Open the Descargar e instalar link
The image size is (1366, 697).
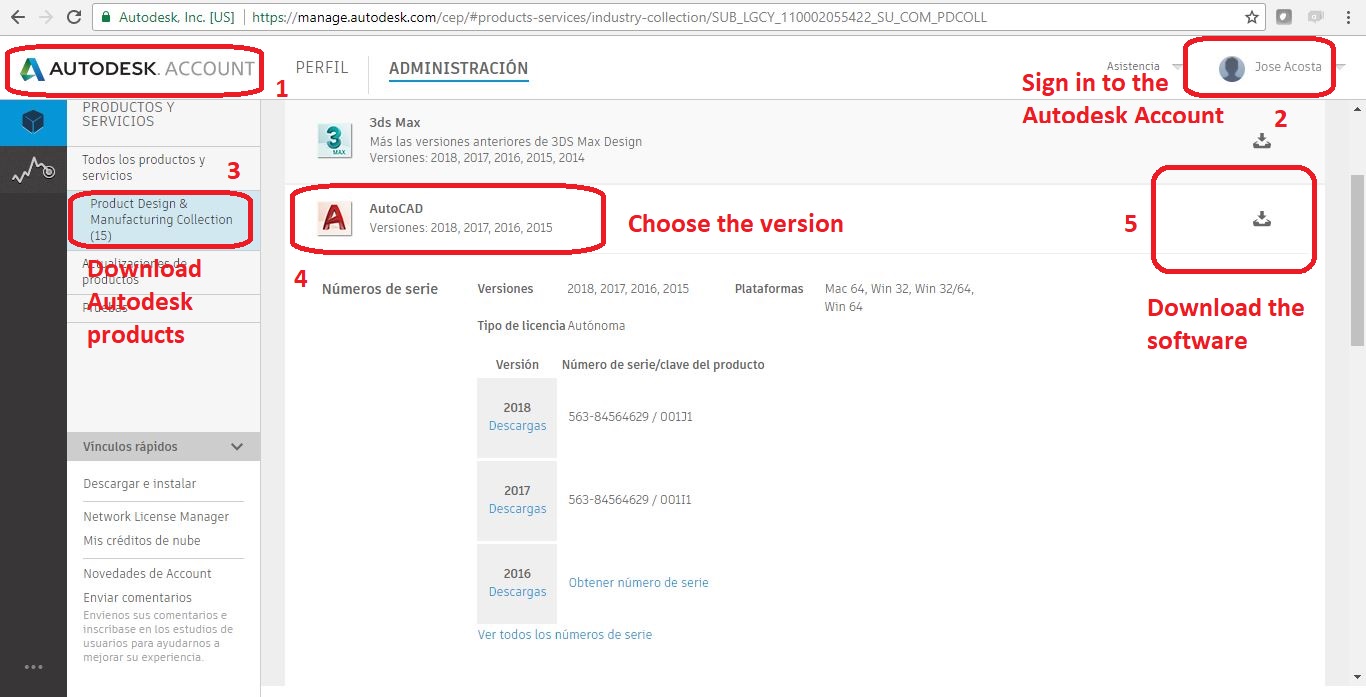point(140,484)
